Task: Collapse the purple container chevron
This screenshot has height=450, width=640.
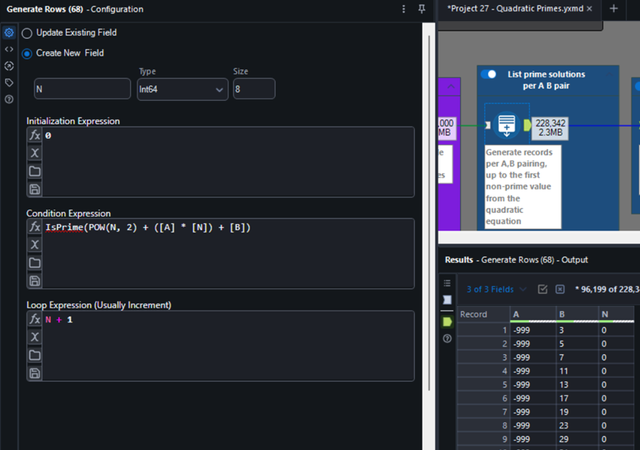Action: click(451, 87)
